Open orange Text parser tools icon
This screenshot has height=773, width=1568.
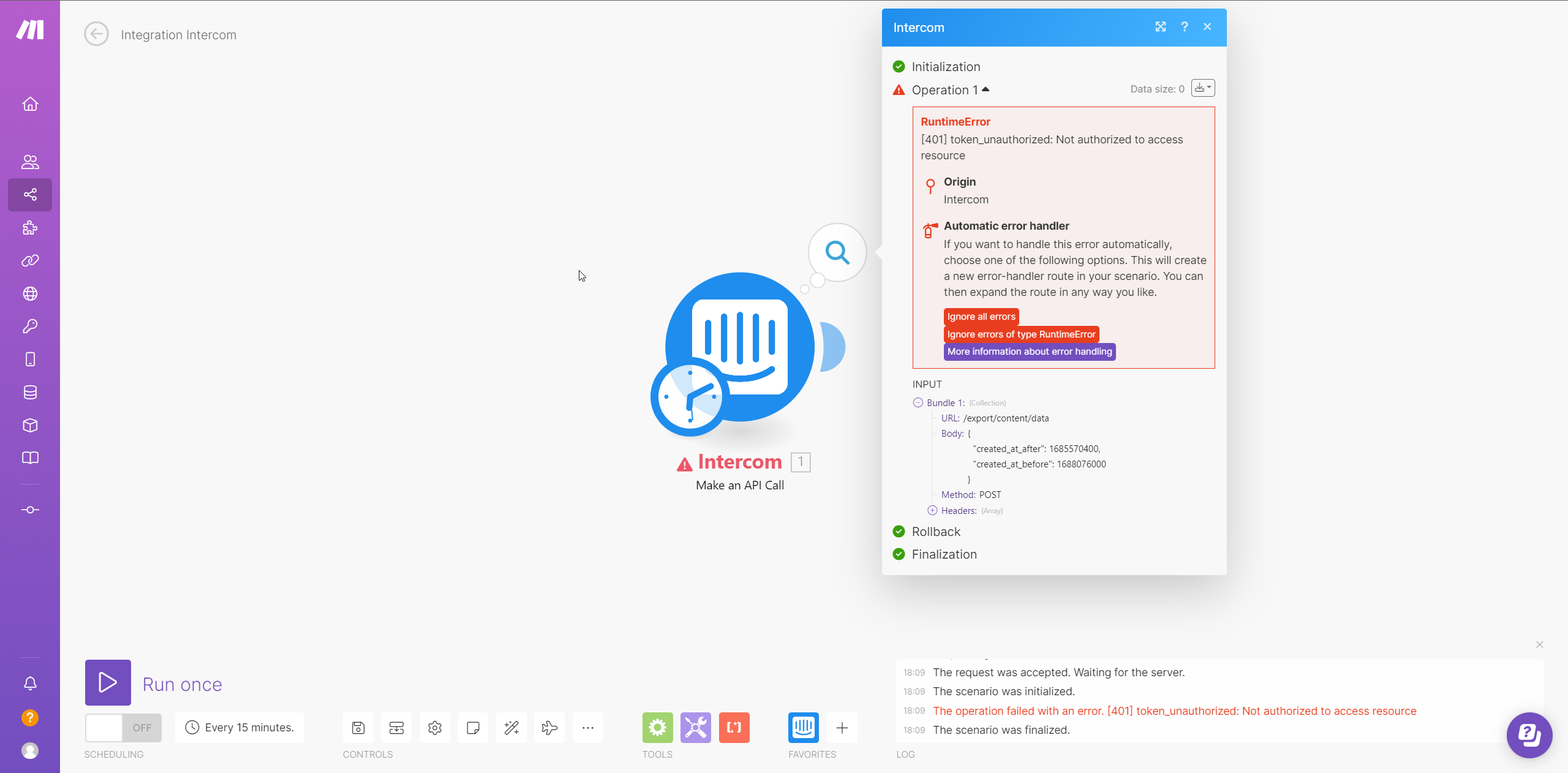point(734,728)
